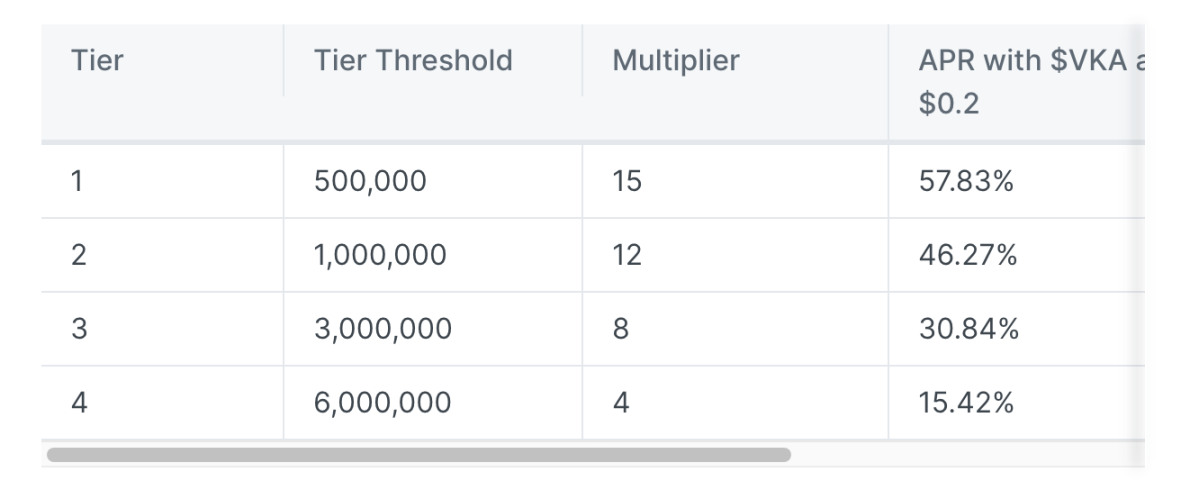Click the multiplier 12 cell
This screenshot has height=499, width=1199.
tap(627, 256)
